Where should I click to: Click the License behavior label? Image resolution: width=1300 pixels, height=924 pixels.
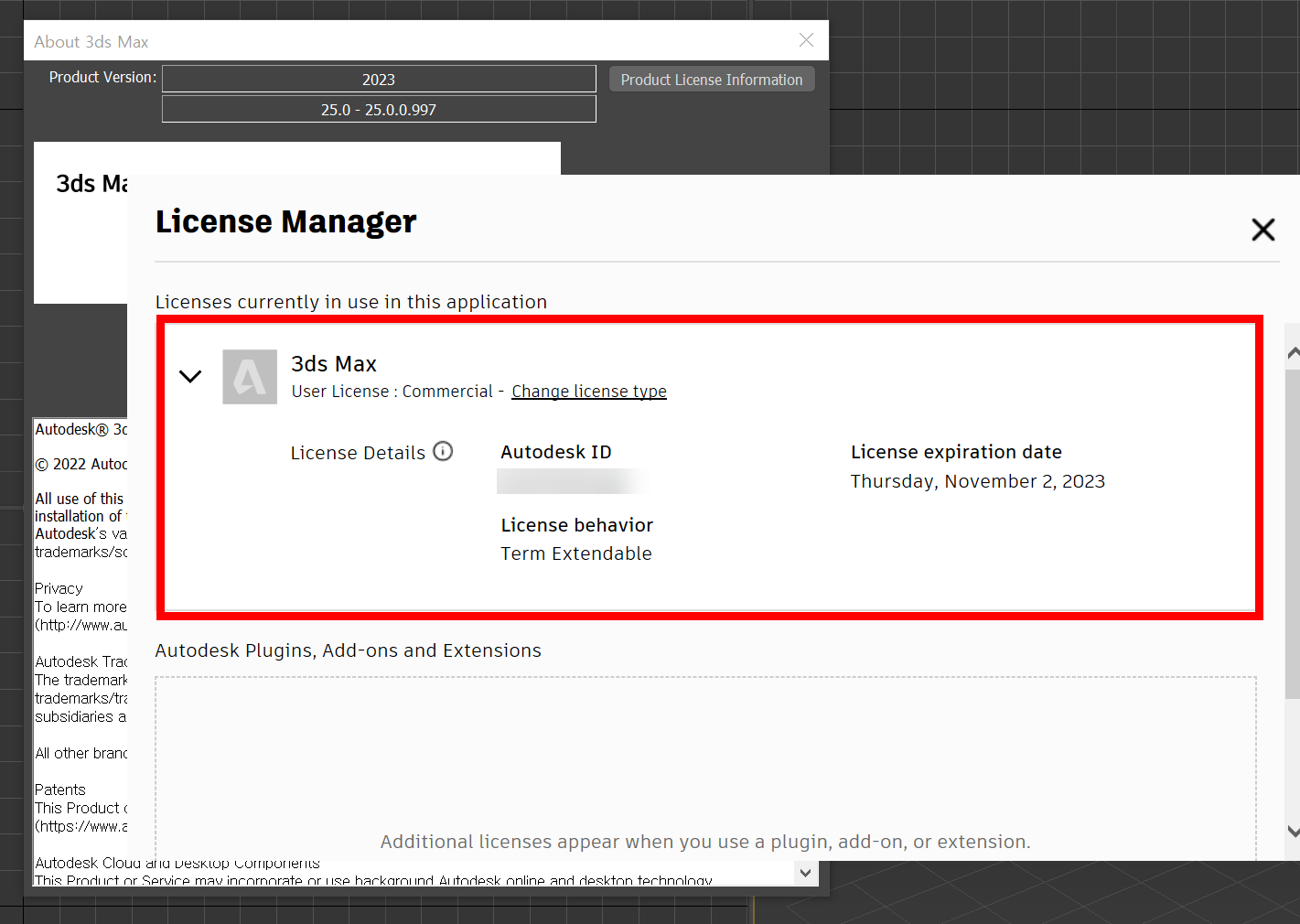pyautogui.click(x=577, y=525)
